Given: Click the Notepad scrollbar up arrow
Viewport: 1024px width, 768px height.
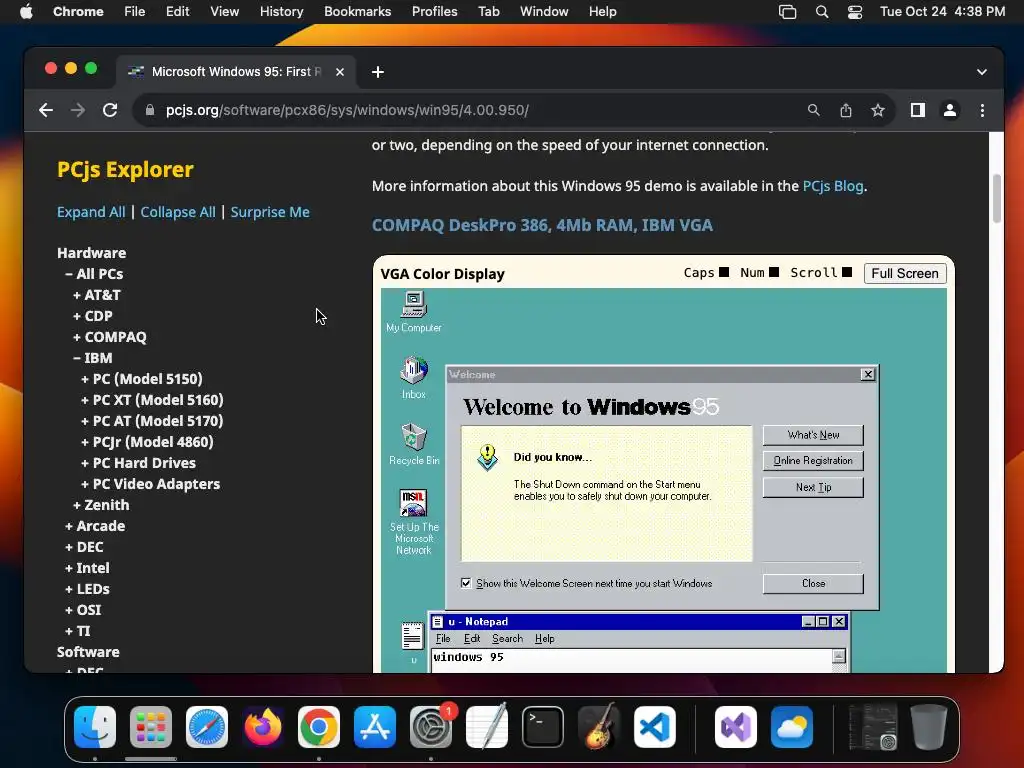Looking at the screenshot, I should coord(839,656).
